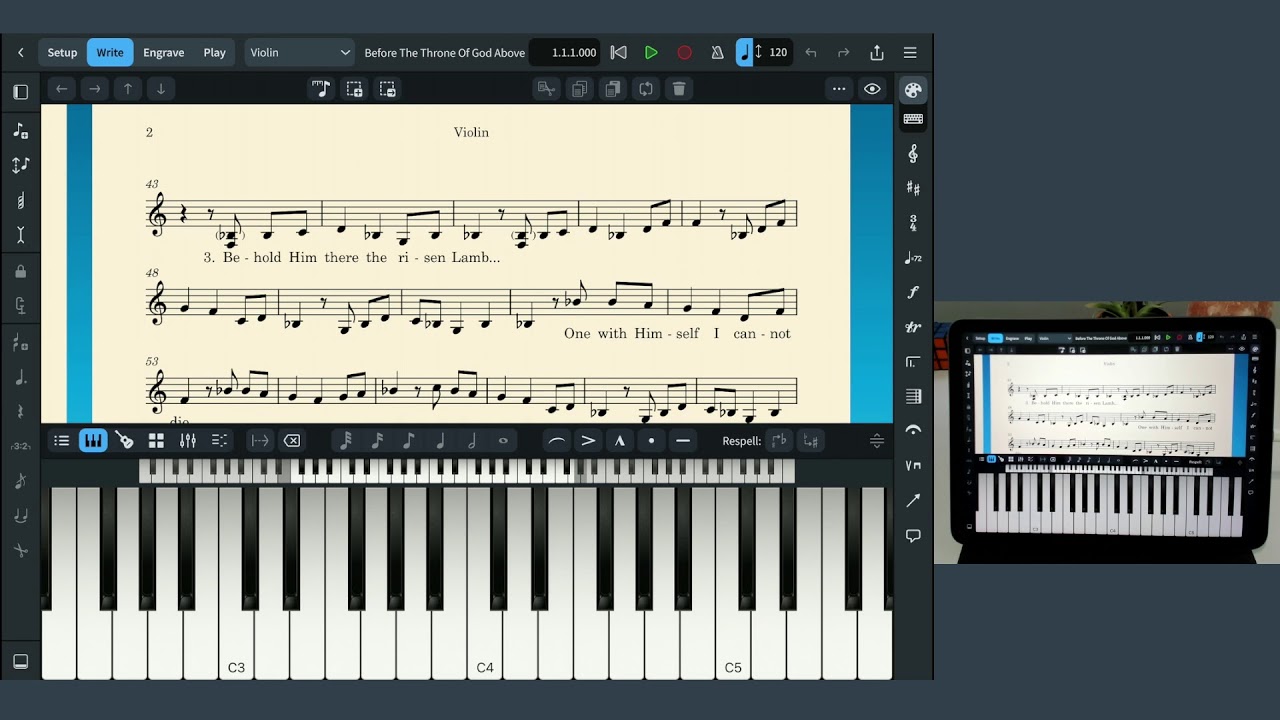The height and width of the screenshot is (720, 1280).
Task: Toggle the on-screen keyboard panel icon
Action: (x=913, y=120)
